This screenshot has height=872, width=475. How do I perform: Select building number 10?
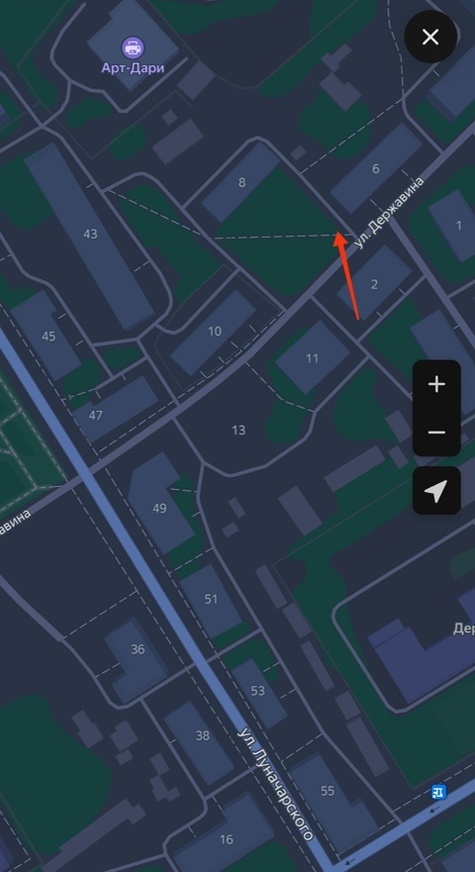tap(215, 331)
